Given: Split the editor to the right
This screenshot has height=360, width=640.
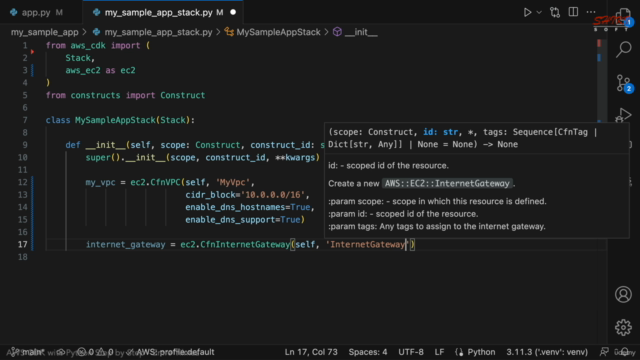Looking at the screenshot, I should pos(573,12).
